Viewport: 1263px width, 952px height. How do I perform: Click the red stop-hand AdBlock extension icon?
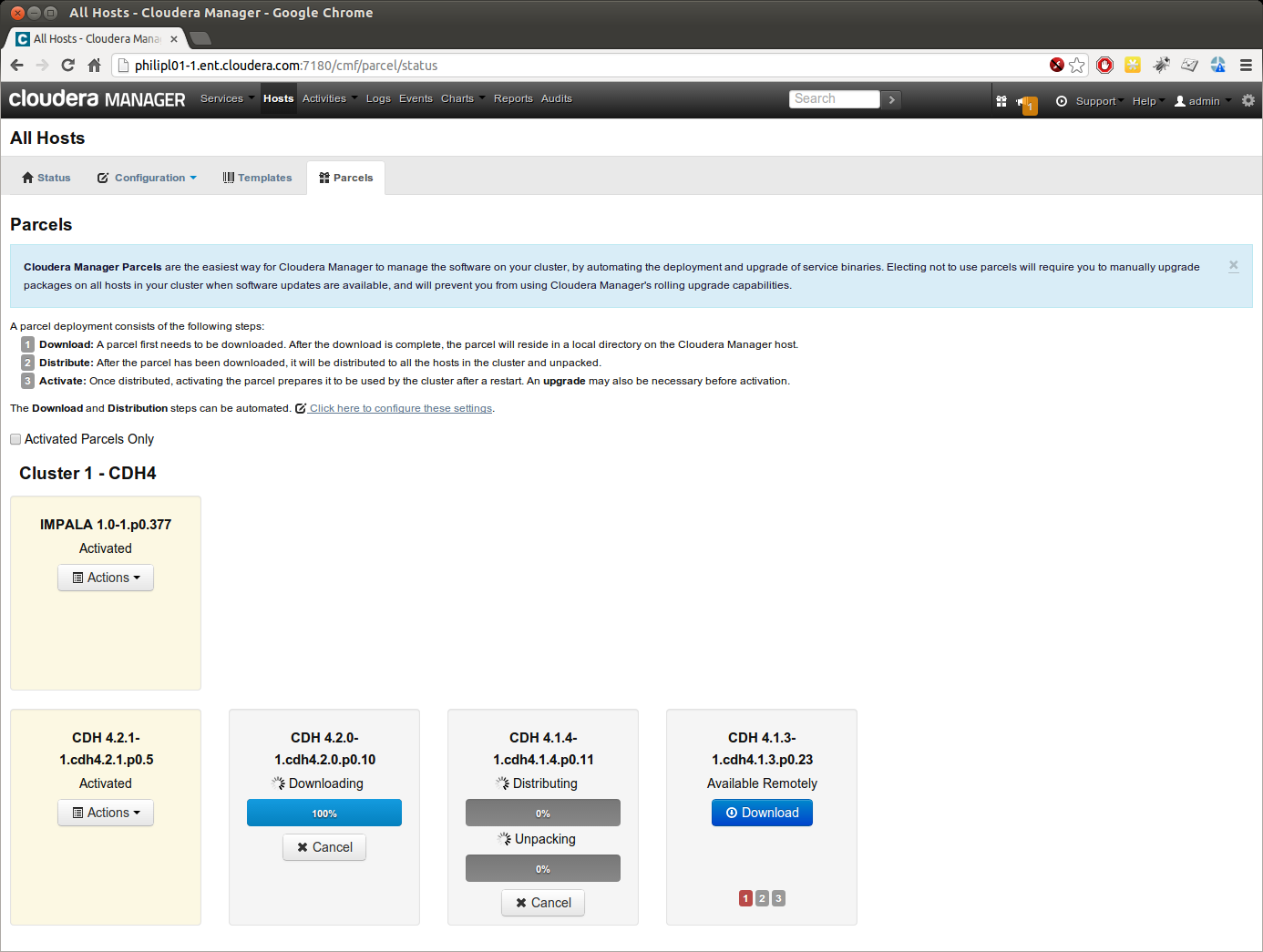coord(1105,65)
